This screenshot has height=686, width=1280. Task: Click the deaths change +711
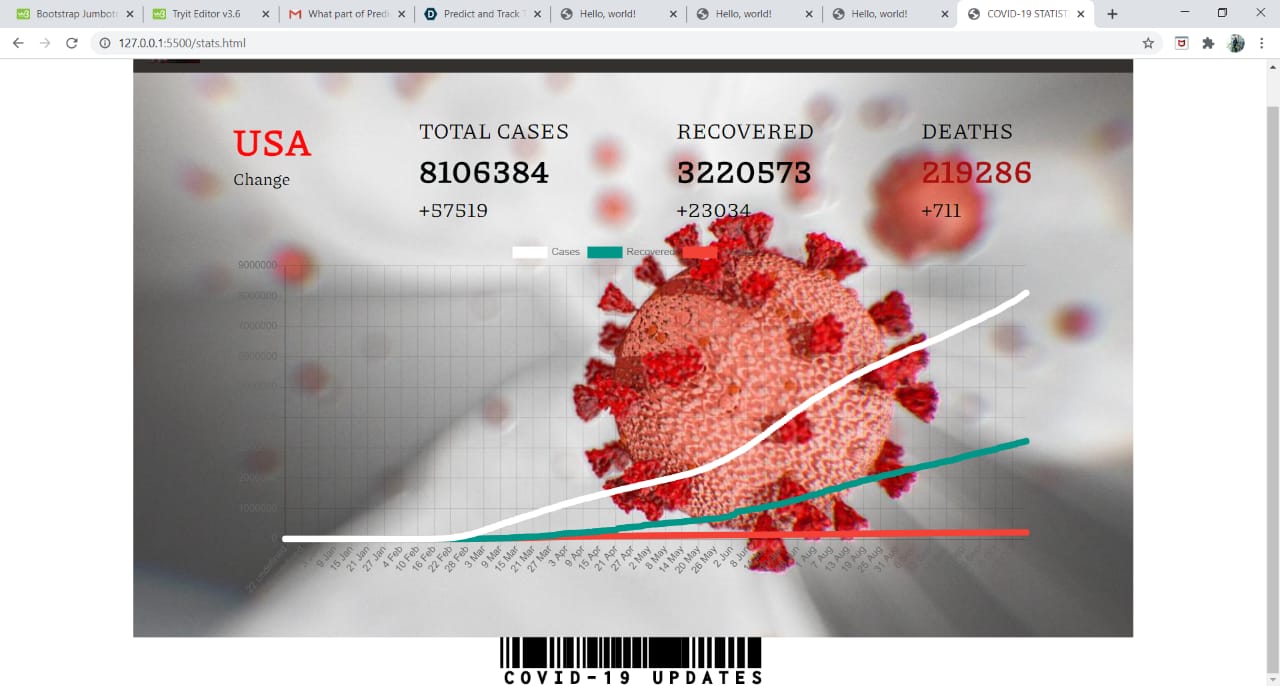[943, 211]
